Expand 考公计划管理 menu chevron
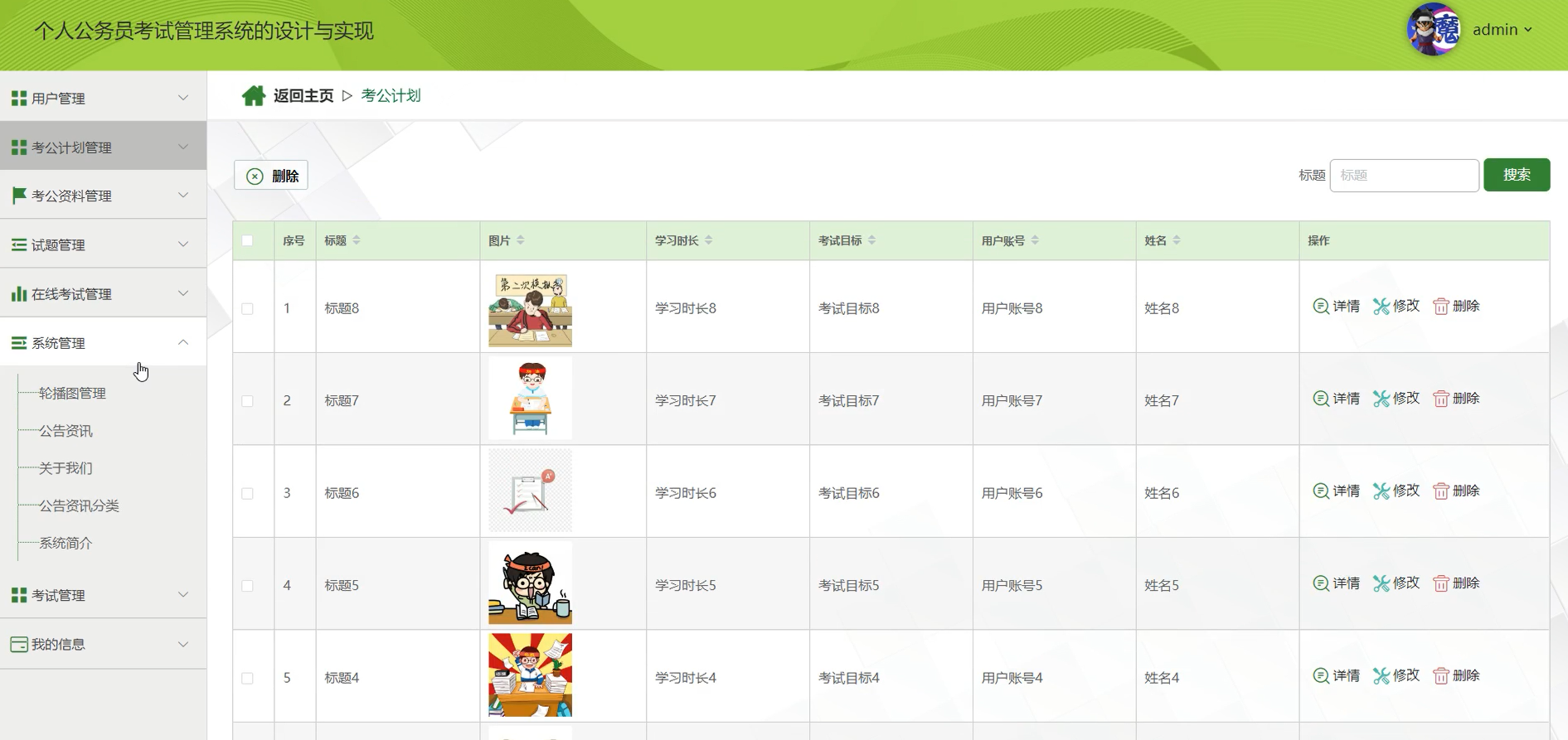 tap(183, 147)
